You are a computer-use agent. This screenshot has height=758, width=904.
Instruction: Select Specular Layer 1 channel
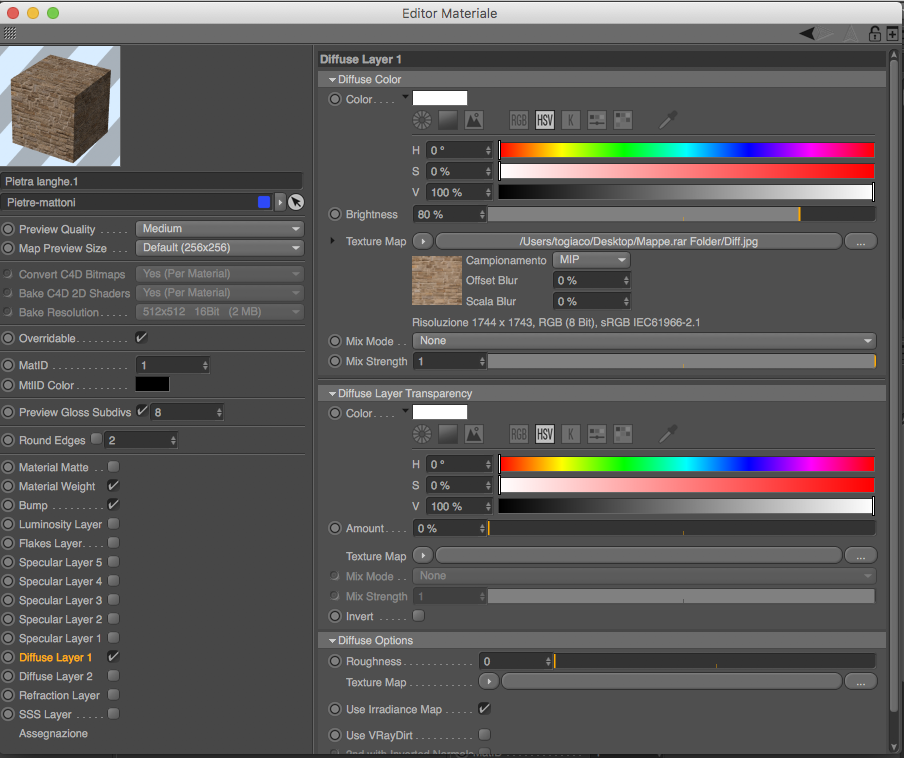click(60, 638)
